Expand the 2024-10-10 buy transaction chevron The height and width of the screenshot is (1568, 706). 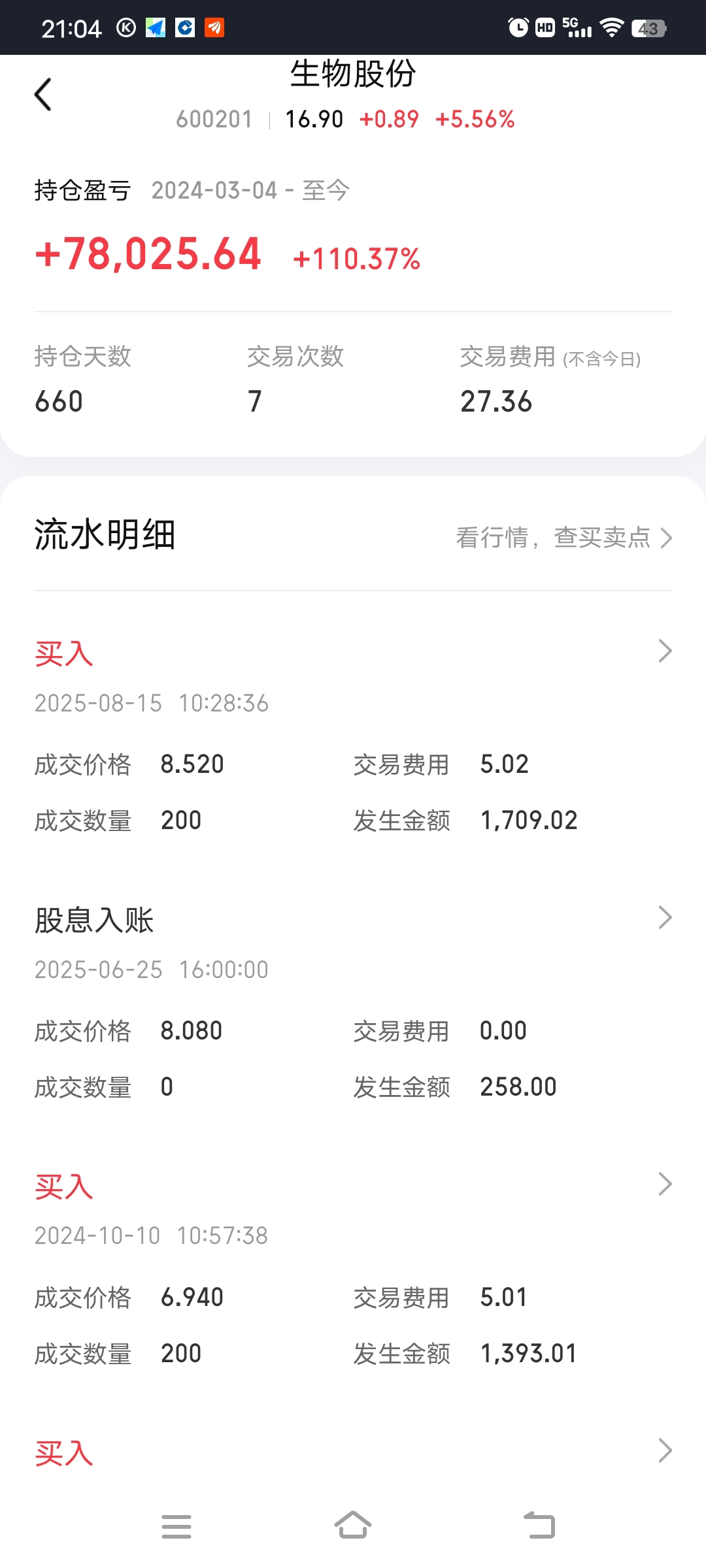[x=665, y=1184]
